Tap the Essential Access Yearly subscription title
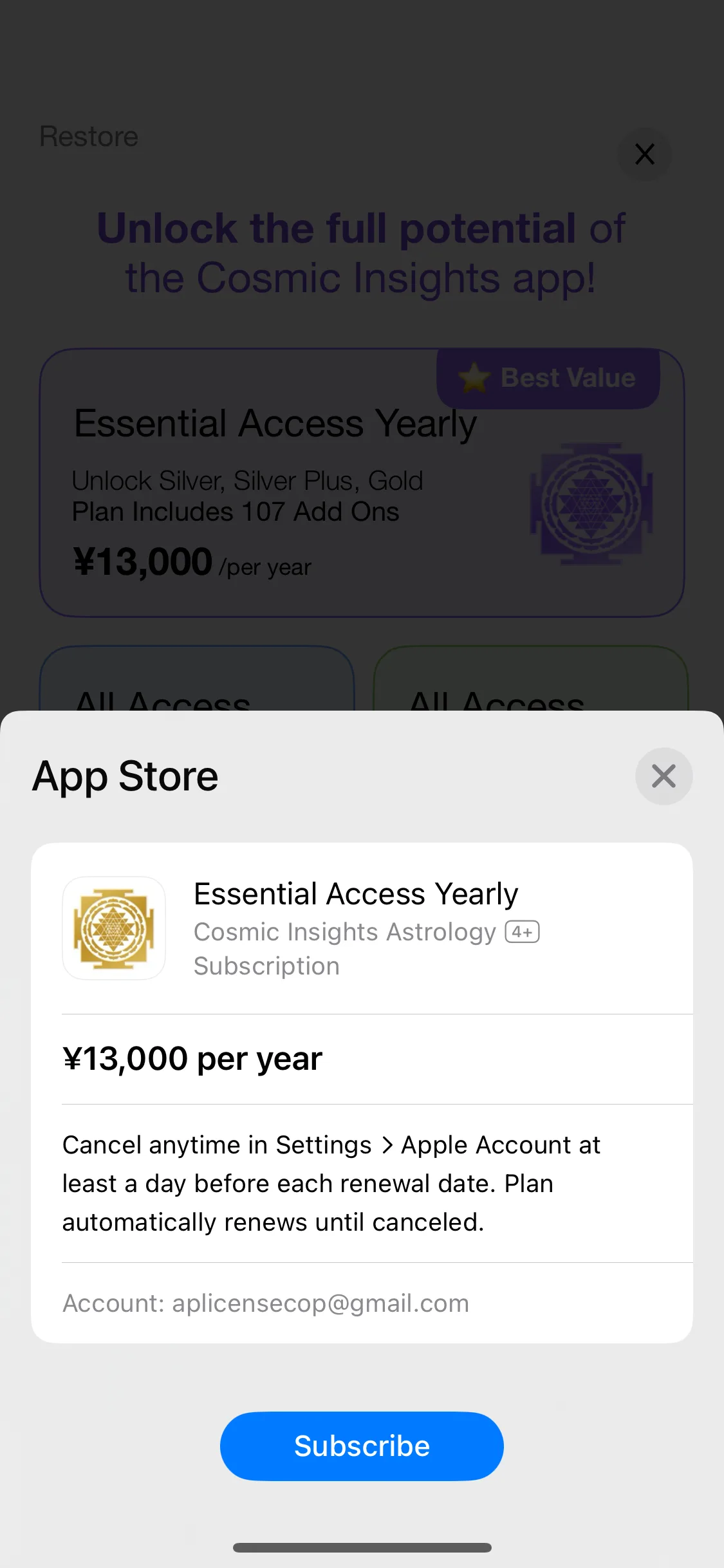The height and width of the screenshot is (1568, 724). click(x=356, y=894)
